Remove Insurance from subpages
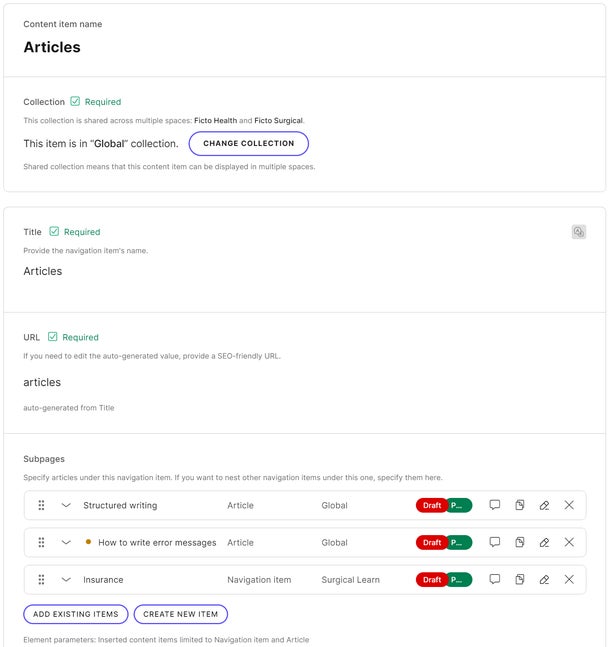This screenshot has height=647, width=608. click(x=569, y=579)
